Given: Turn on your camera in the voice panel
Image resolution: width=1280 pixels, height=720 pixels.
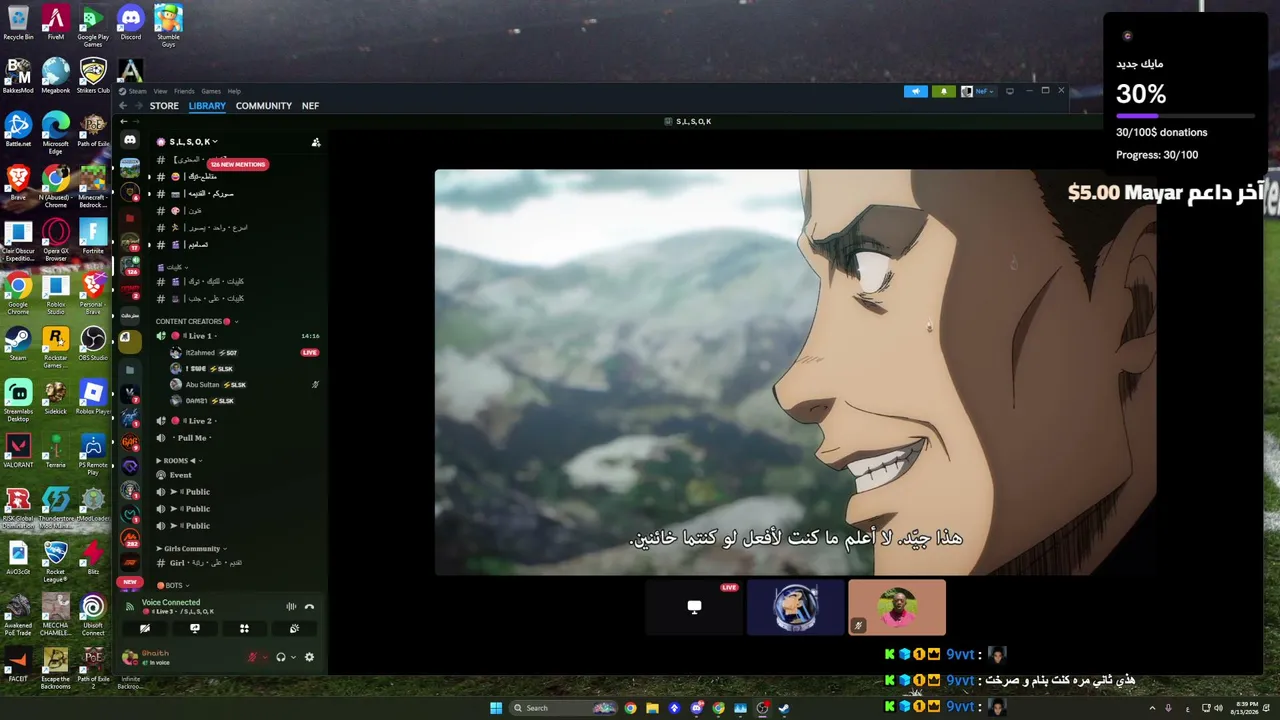Looking at the screenshot, I should tap(145, 629).
